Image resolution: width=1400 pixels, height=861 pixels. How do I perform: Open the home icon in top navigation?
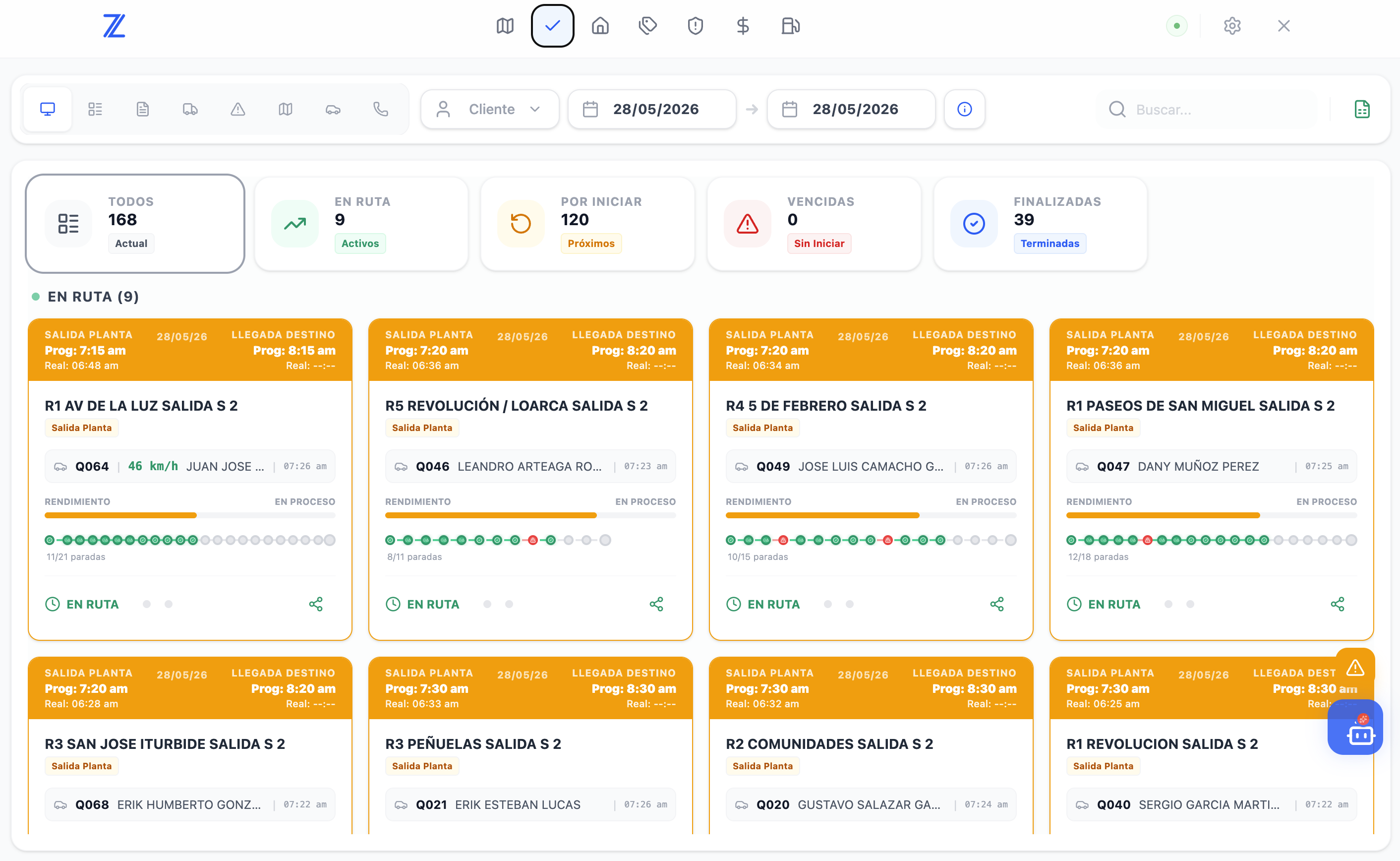click(600, 26)
